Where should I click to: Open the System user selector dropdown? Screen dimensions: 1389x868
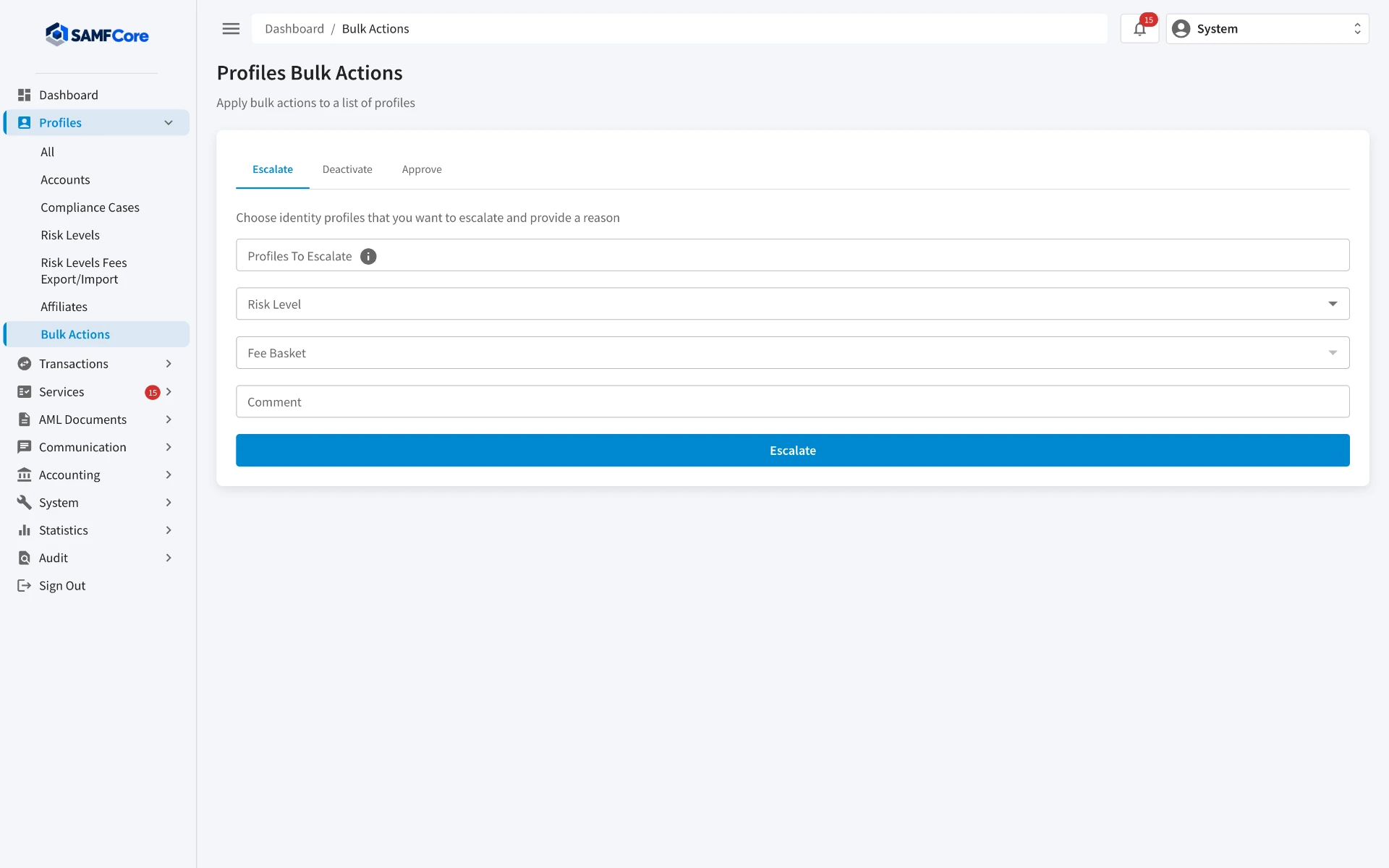pyautogui.click(x=1267, y=29)
